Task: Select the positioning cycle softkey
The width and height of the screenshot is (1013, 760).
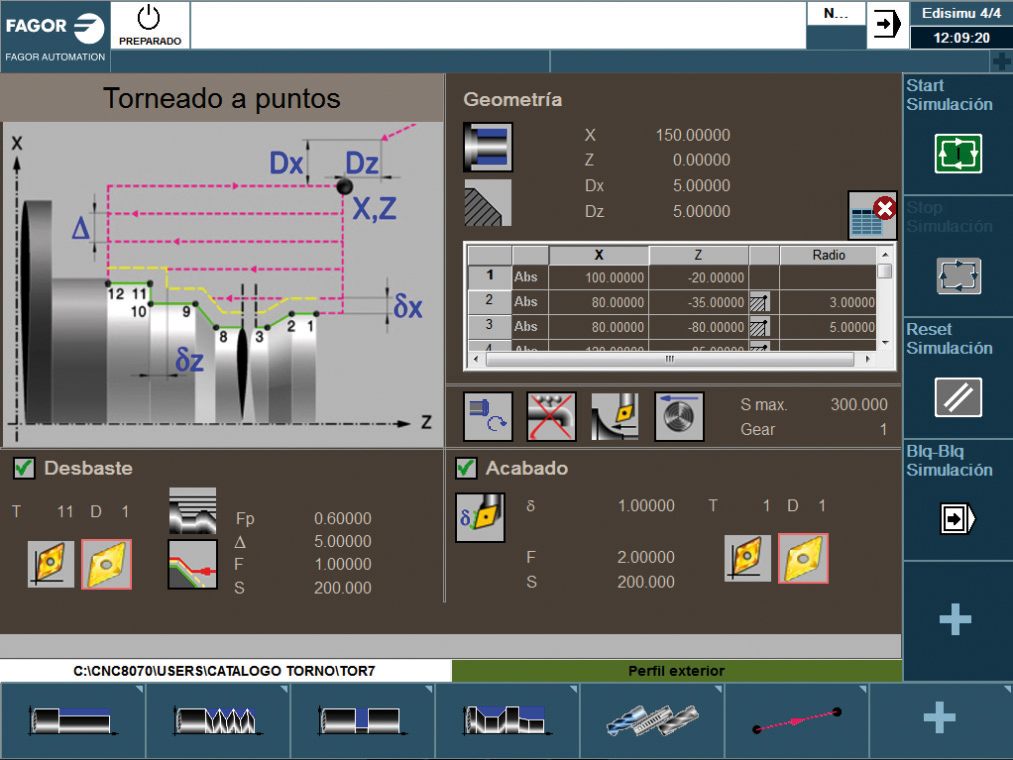Action: coord(796,720)
